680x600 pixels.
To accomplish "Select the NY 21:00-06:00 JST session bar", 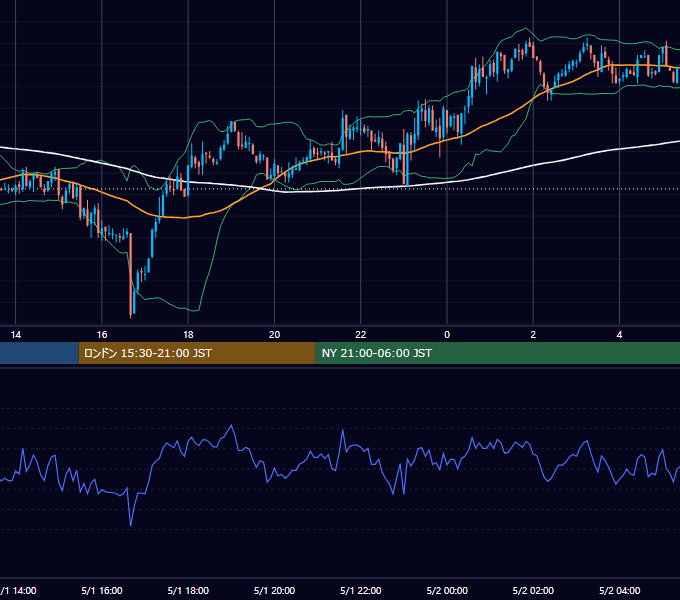I will [497, 353].
